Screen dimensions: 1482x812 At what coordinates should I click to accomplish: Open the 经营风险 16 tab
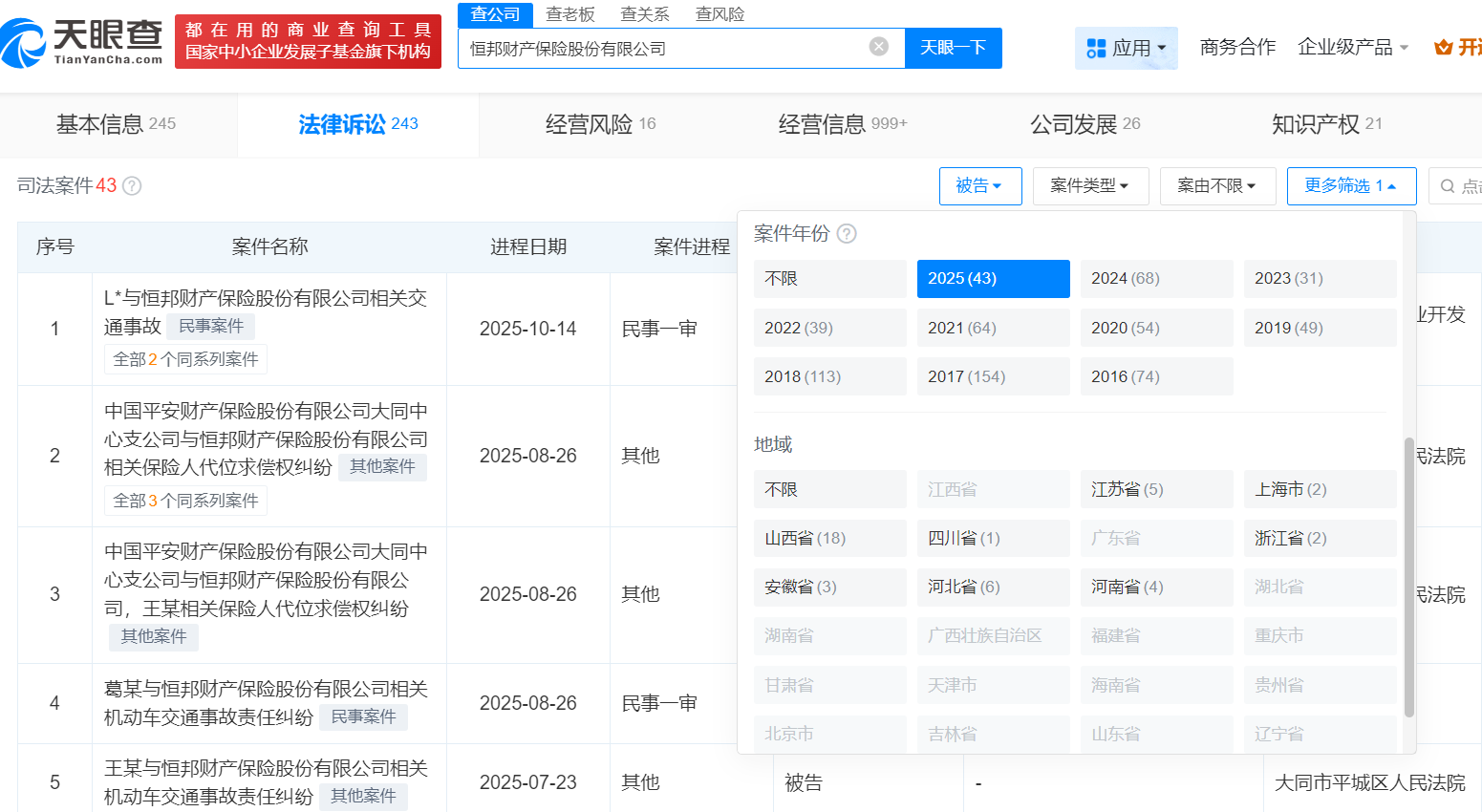tap(600, 124)
